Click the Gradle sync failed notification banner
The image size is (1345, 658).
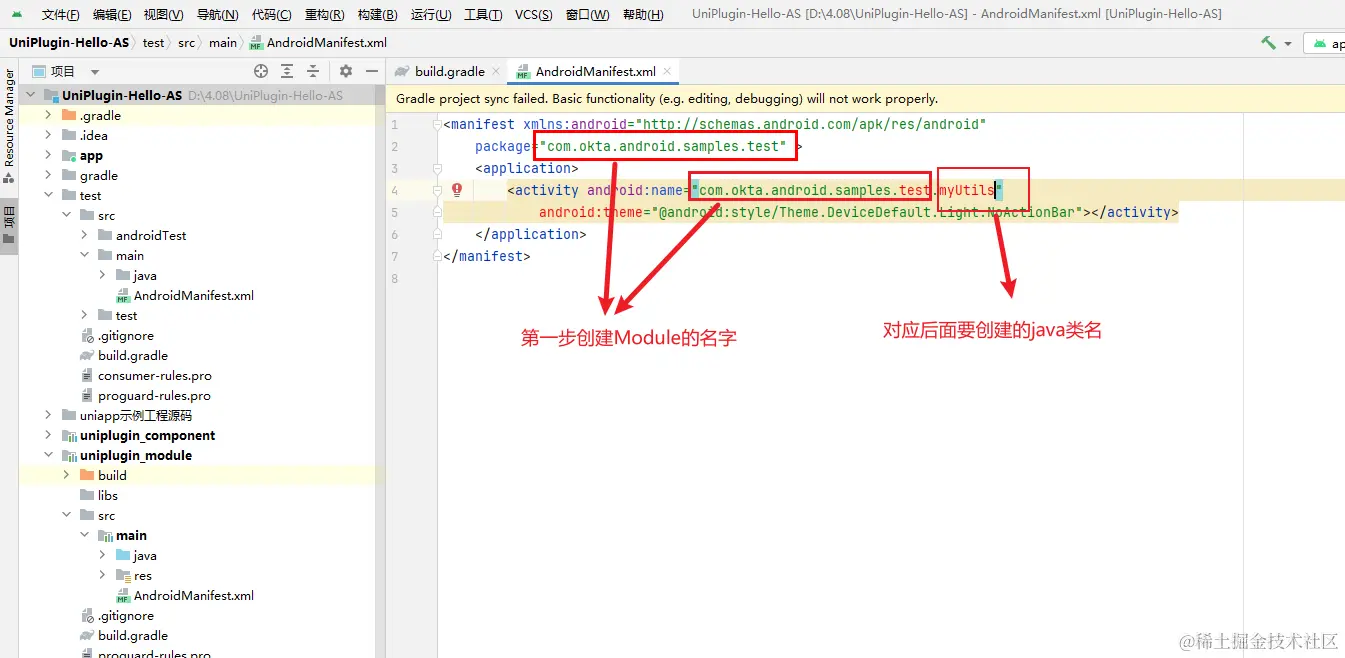[x=866, y=99]
